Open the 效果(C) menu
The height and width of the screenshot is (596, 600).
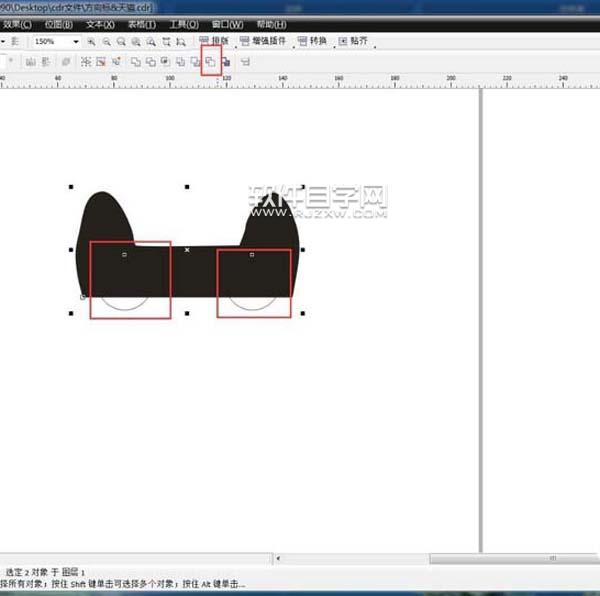click(17, 23)
